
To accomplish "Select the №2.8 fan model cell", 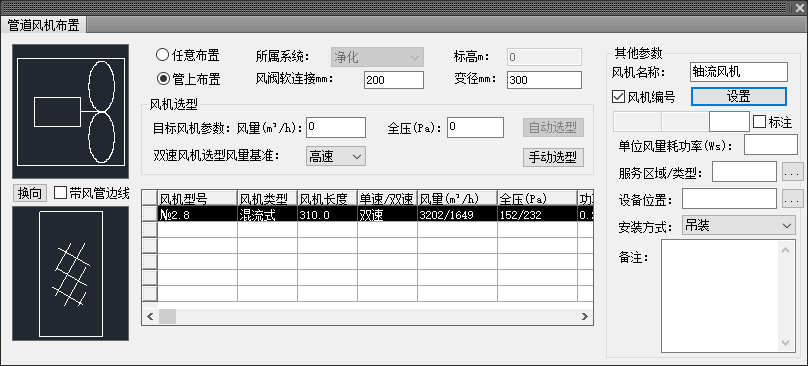I will coord(197,214).
